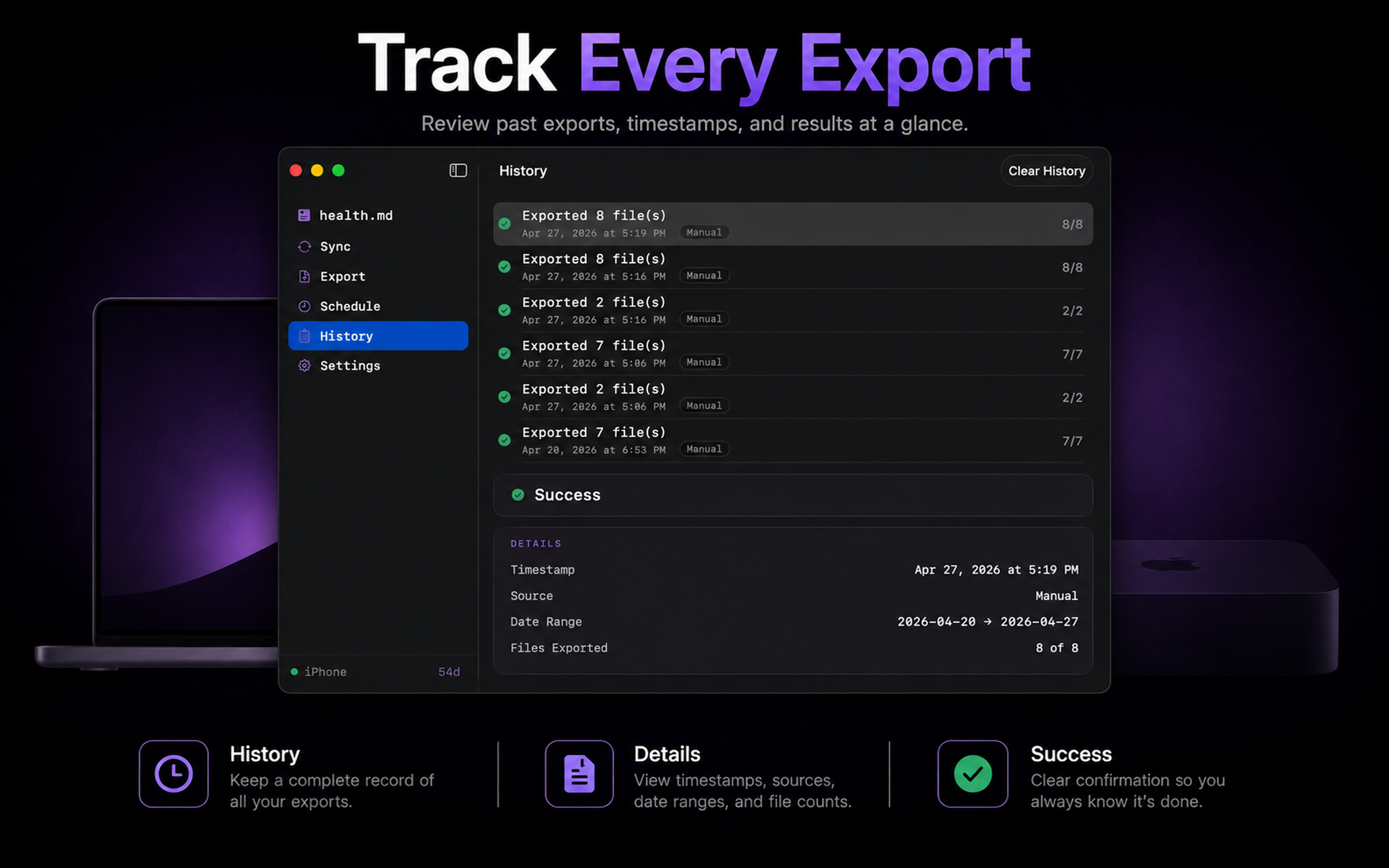This screenshot has height=868, width=1389.
Task: Click the Export document icon
Action: [304, 276]
